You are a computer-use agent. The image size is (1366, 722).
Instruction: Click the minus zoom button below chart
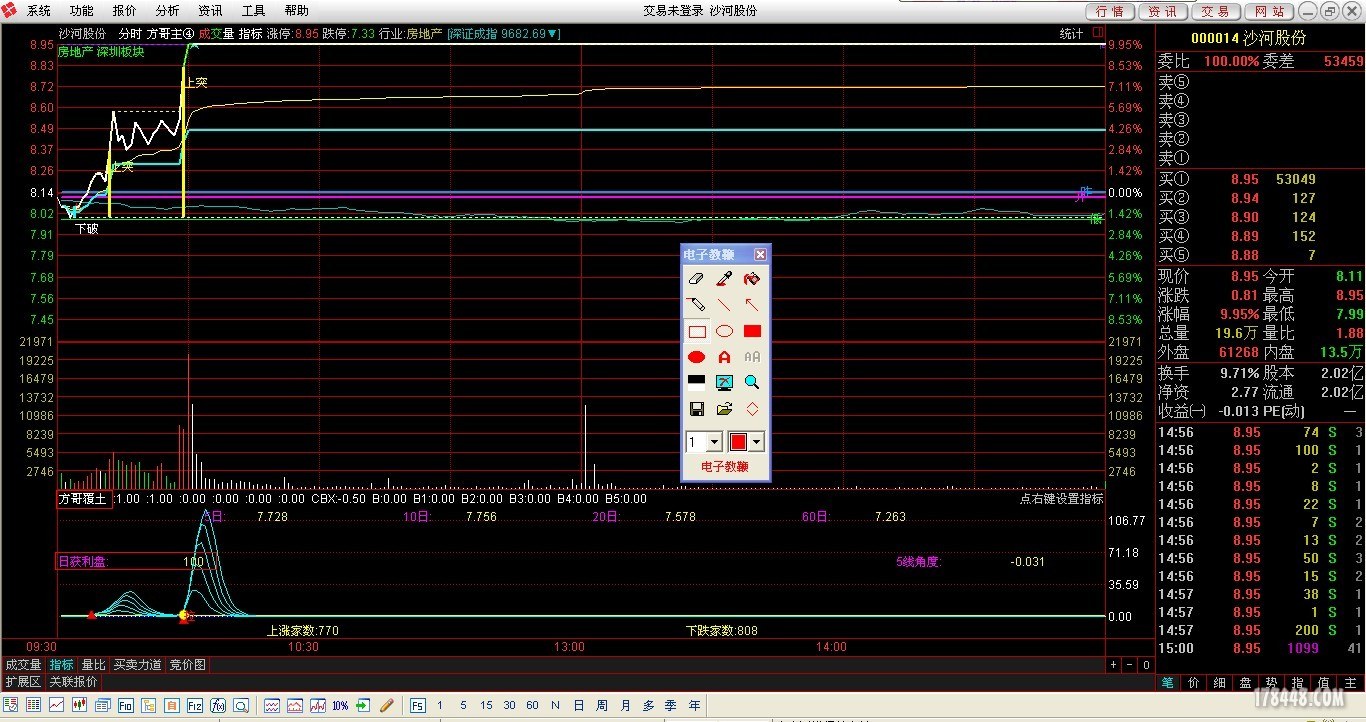tap(1130, 665)
